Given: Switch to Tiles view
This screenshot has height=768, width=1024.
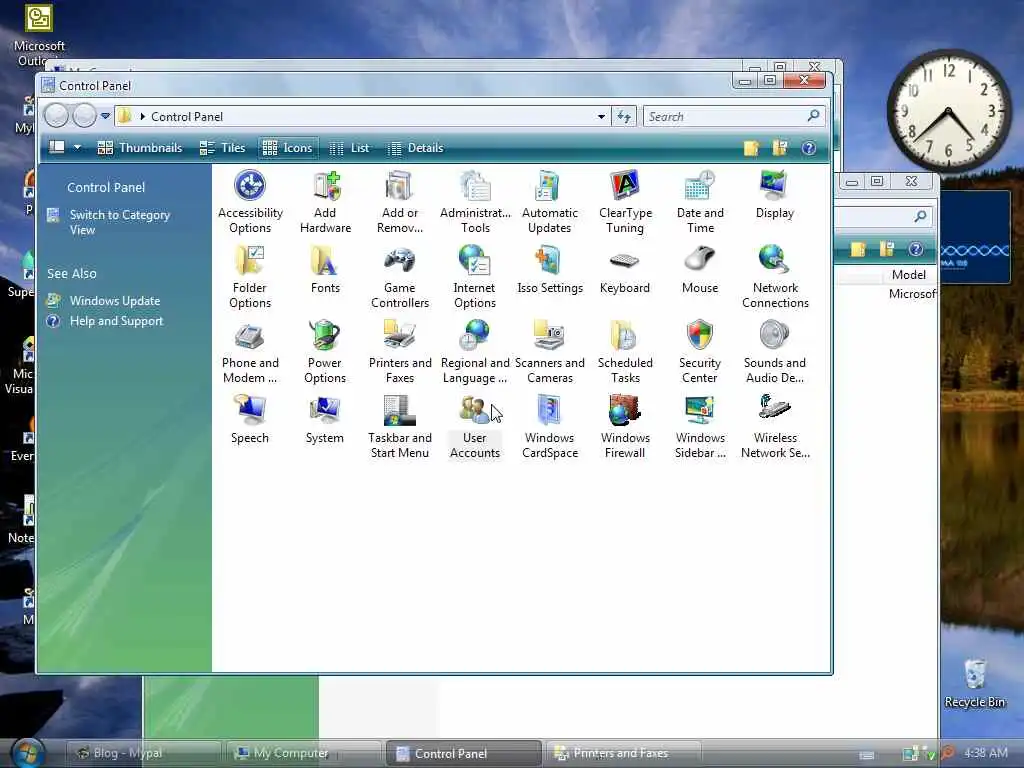Looking at the screenshot, I should click(223, 148).
